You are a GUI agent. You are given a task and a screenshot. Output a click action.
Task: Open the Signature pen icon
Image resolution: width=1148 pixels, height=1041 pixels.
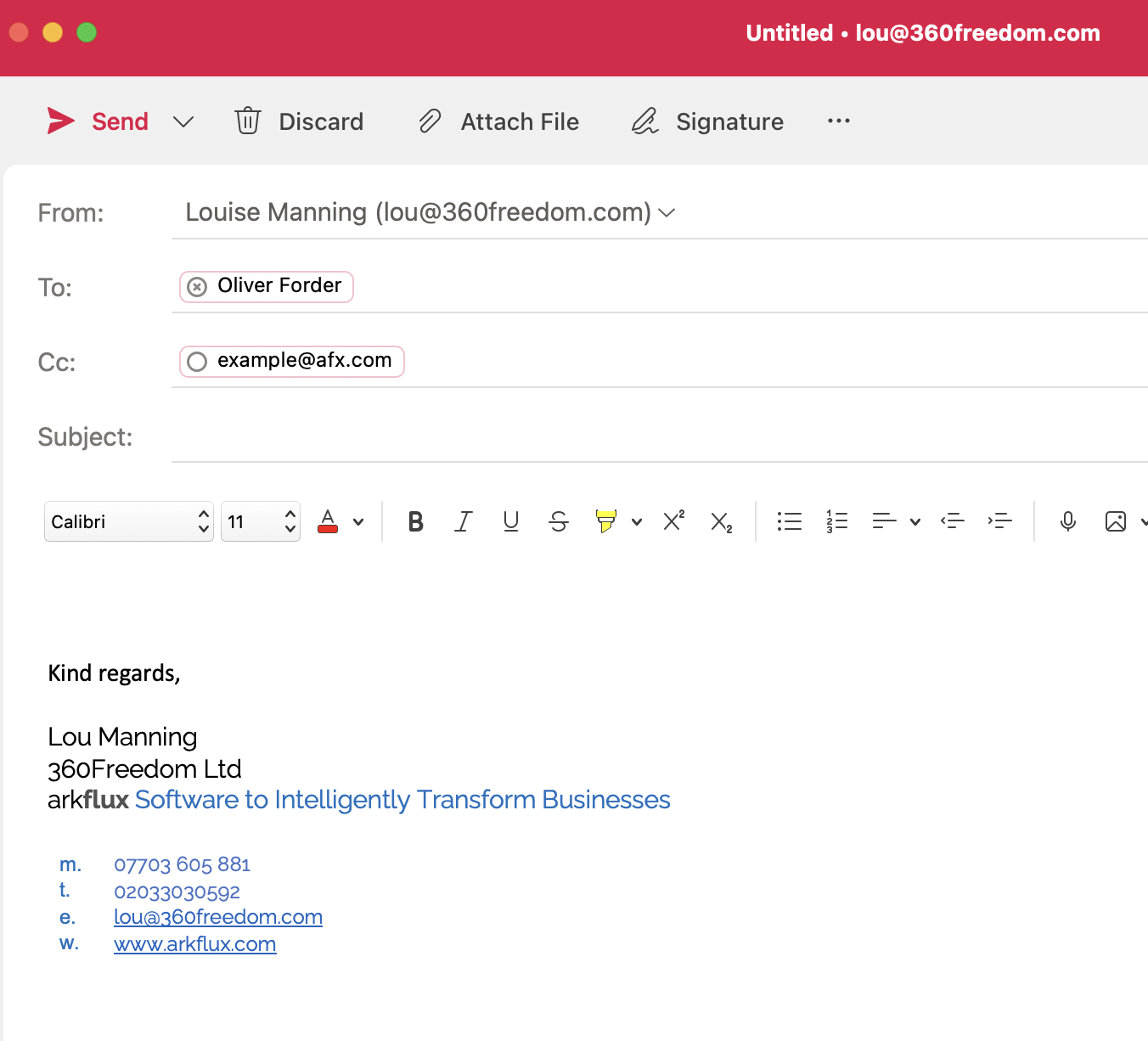click(x=645, y=121)
